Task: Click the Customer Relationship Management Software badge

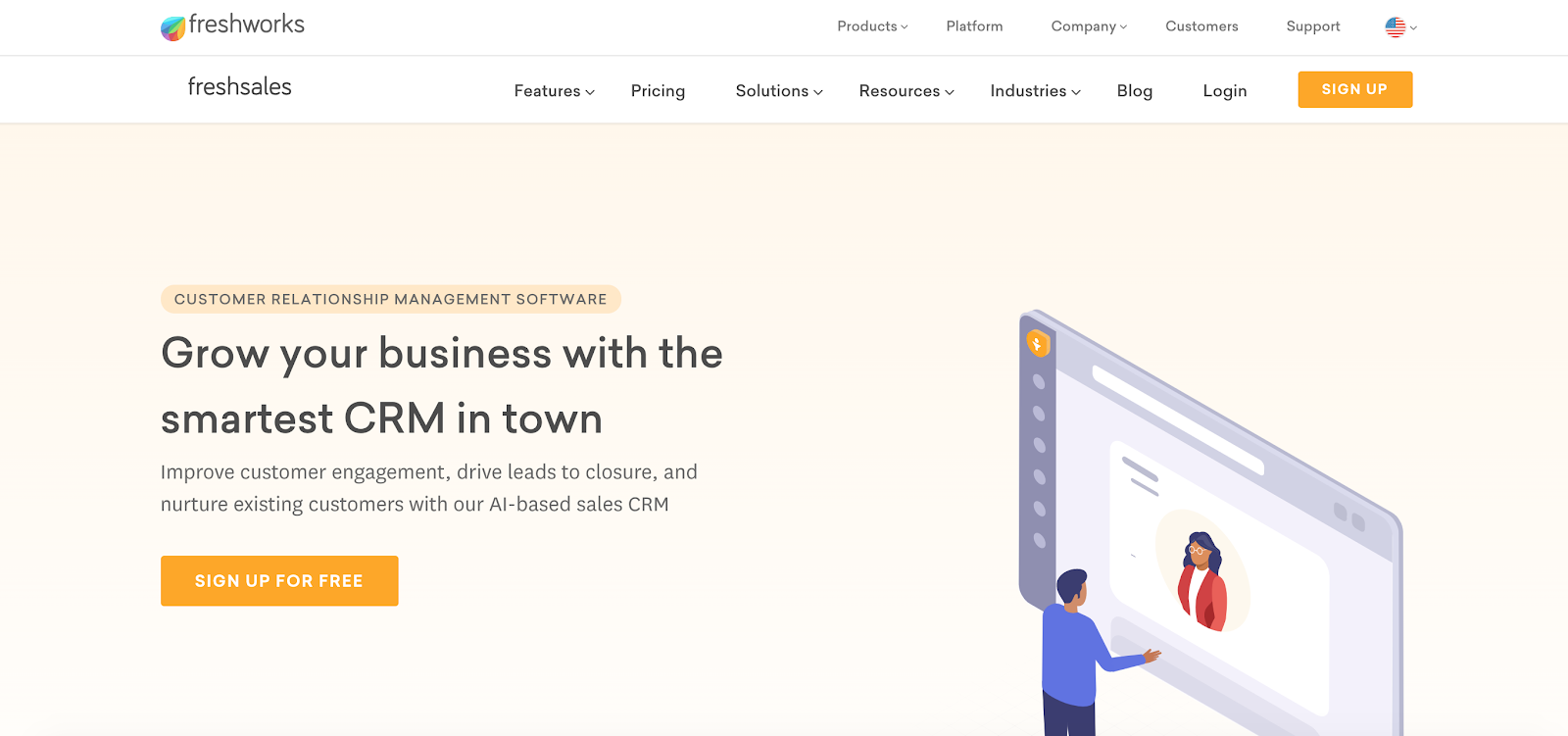Action: tap(391, 299)
